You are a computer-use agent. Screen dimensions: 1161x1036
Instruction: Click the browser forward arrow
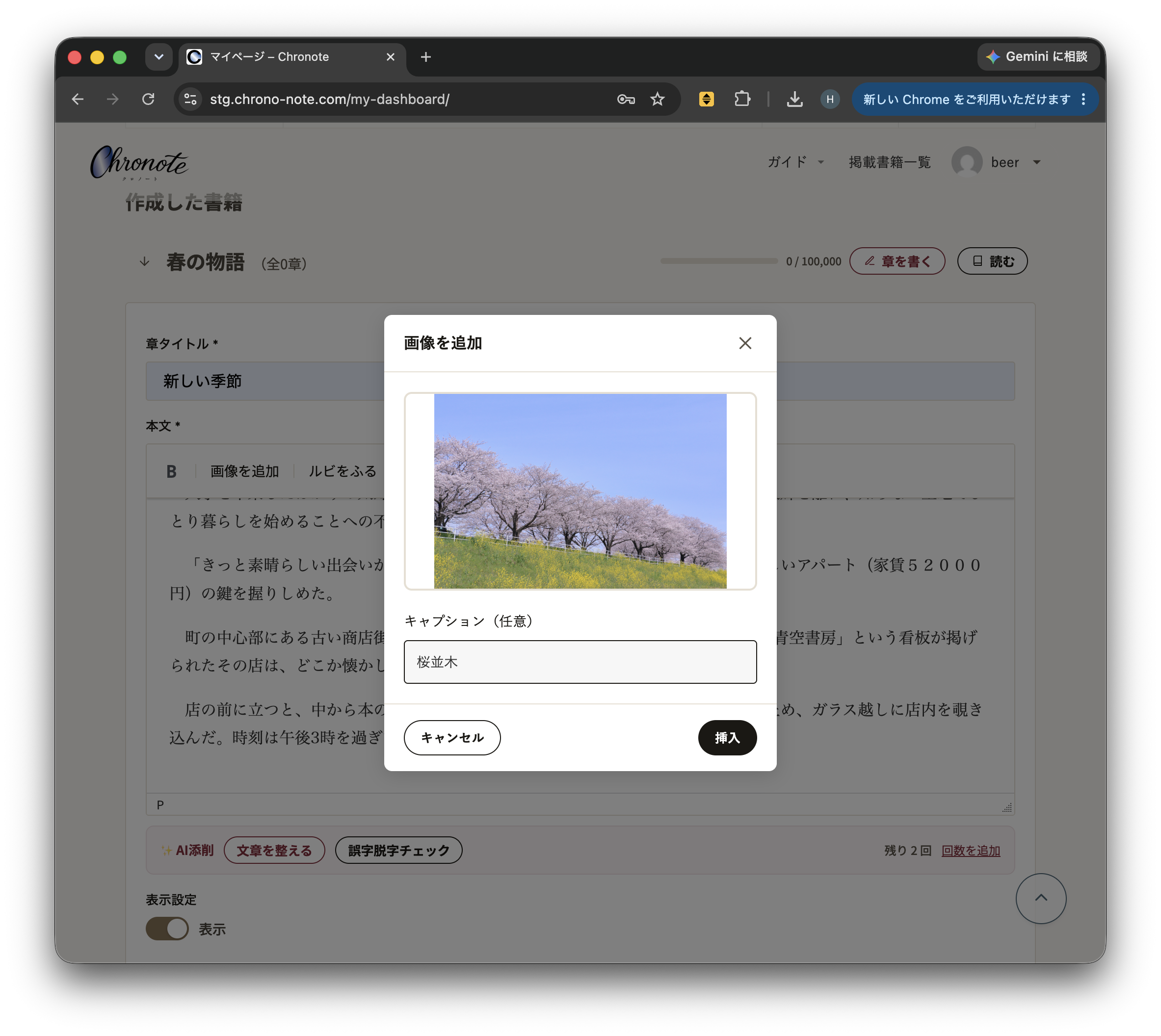point(113,99)
